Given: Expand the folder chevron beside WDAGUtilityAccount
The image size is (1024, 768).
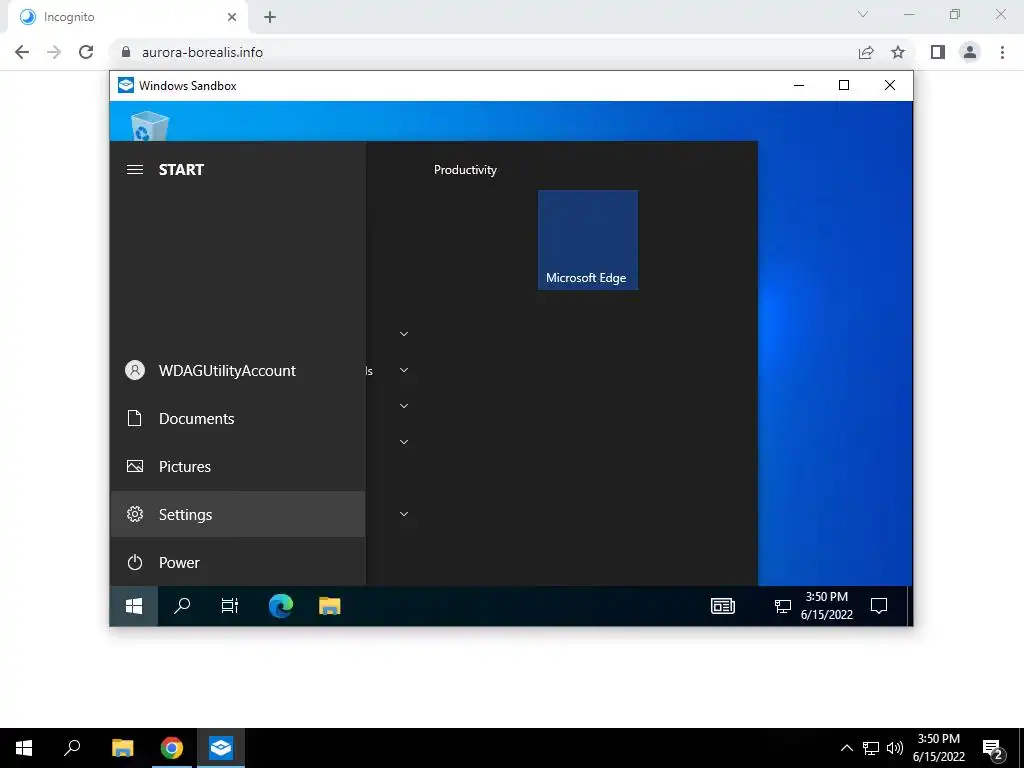Looking at the screenshot, I should click(x=404, y=370).
